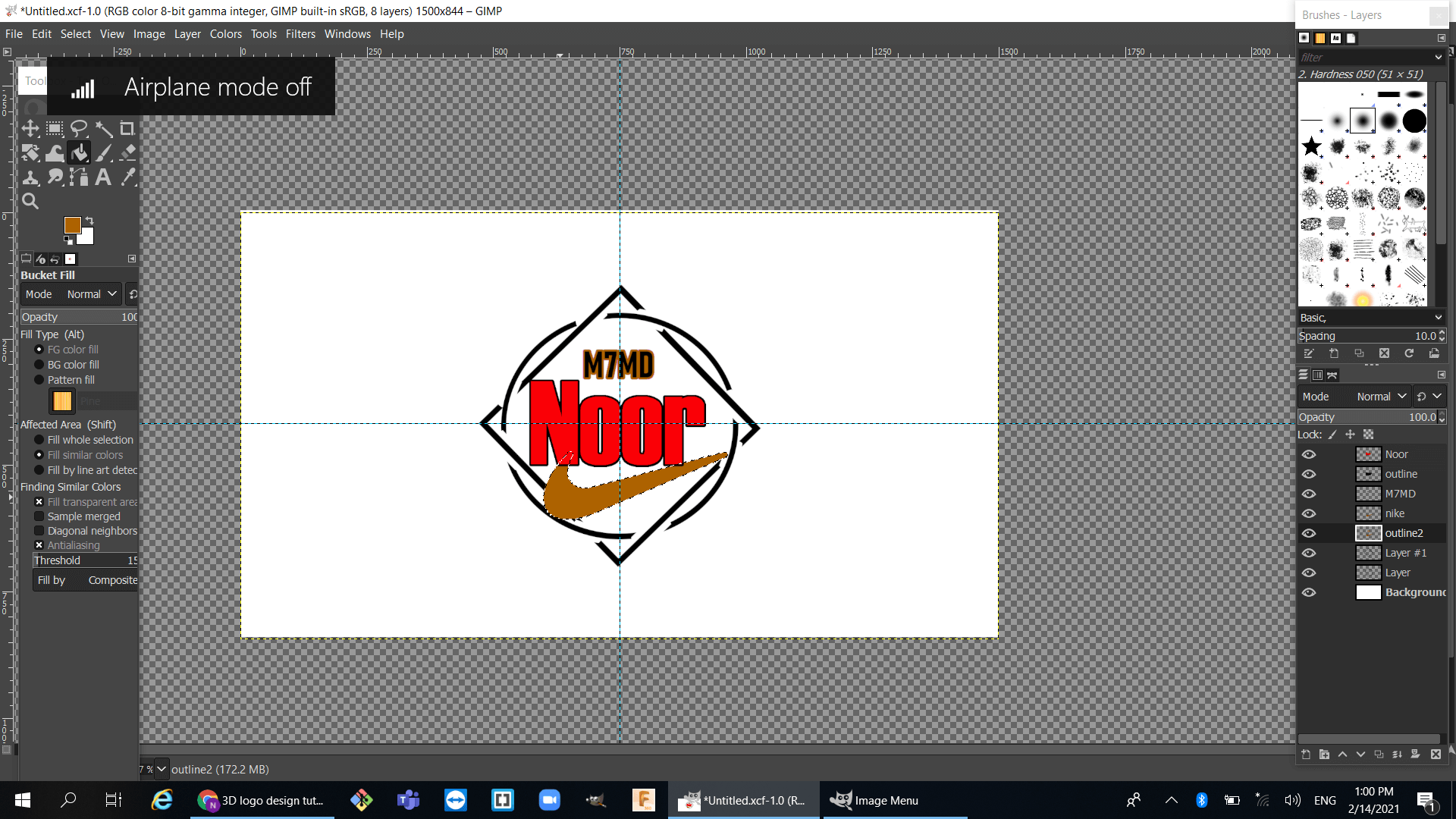The width and height of the screenshot is (1456, 819).
Task: Select the Clone stamp tool
Action: pos(30,177)
